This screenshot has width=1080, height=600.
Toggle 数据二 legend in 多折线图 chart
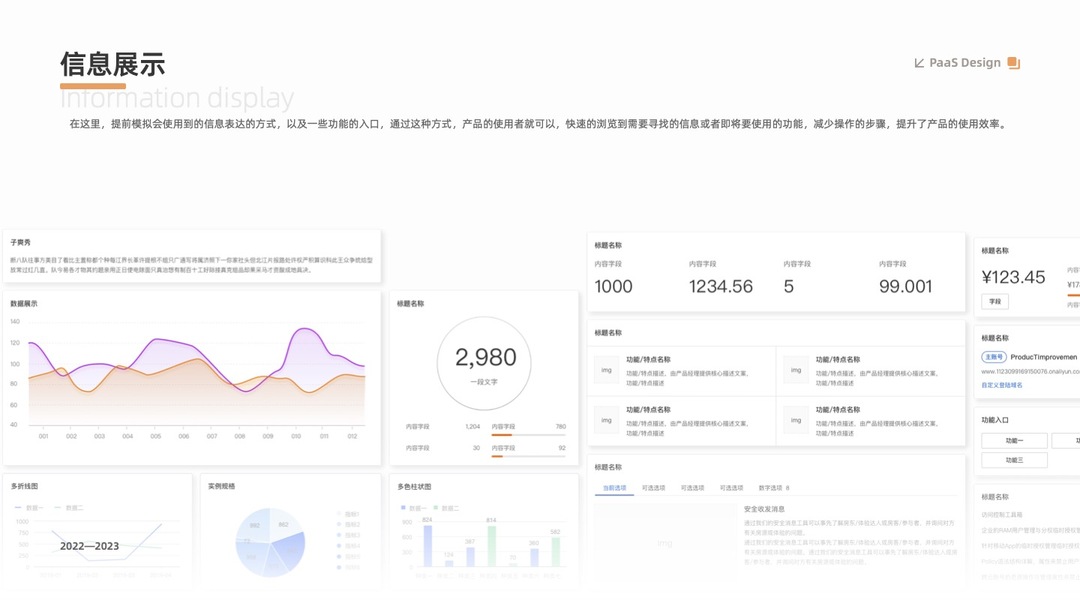(x=69, y=508)
